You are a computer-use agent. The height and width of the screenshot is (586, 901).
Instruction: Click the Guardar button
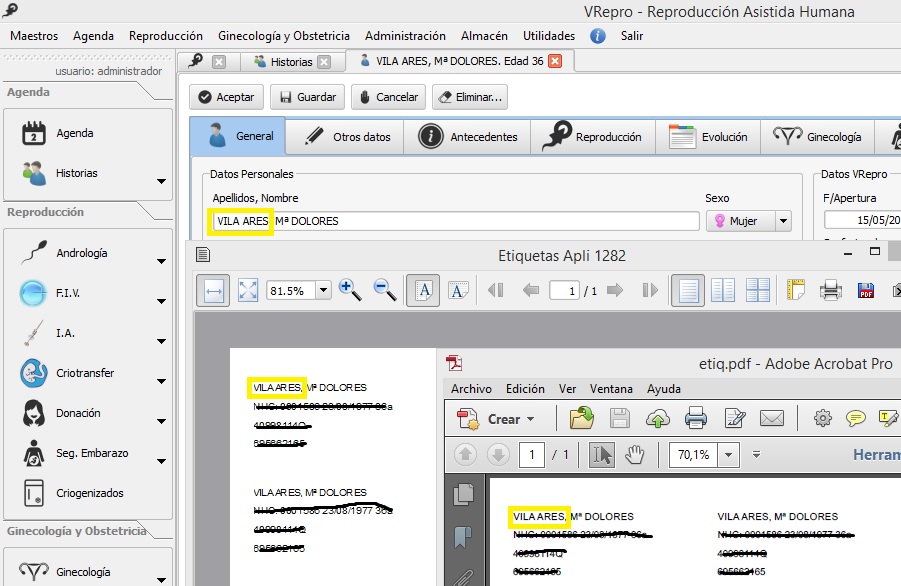pos(307,97)
